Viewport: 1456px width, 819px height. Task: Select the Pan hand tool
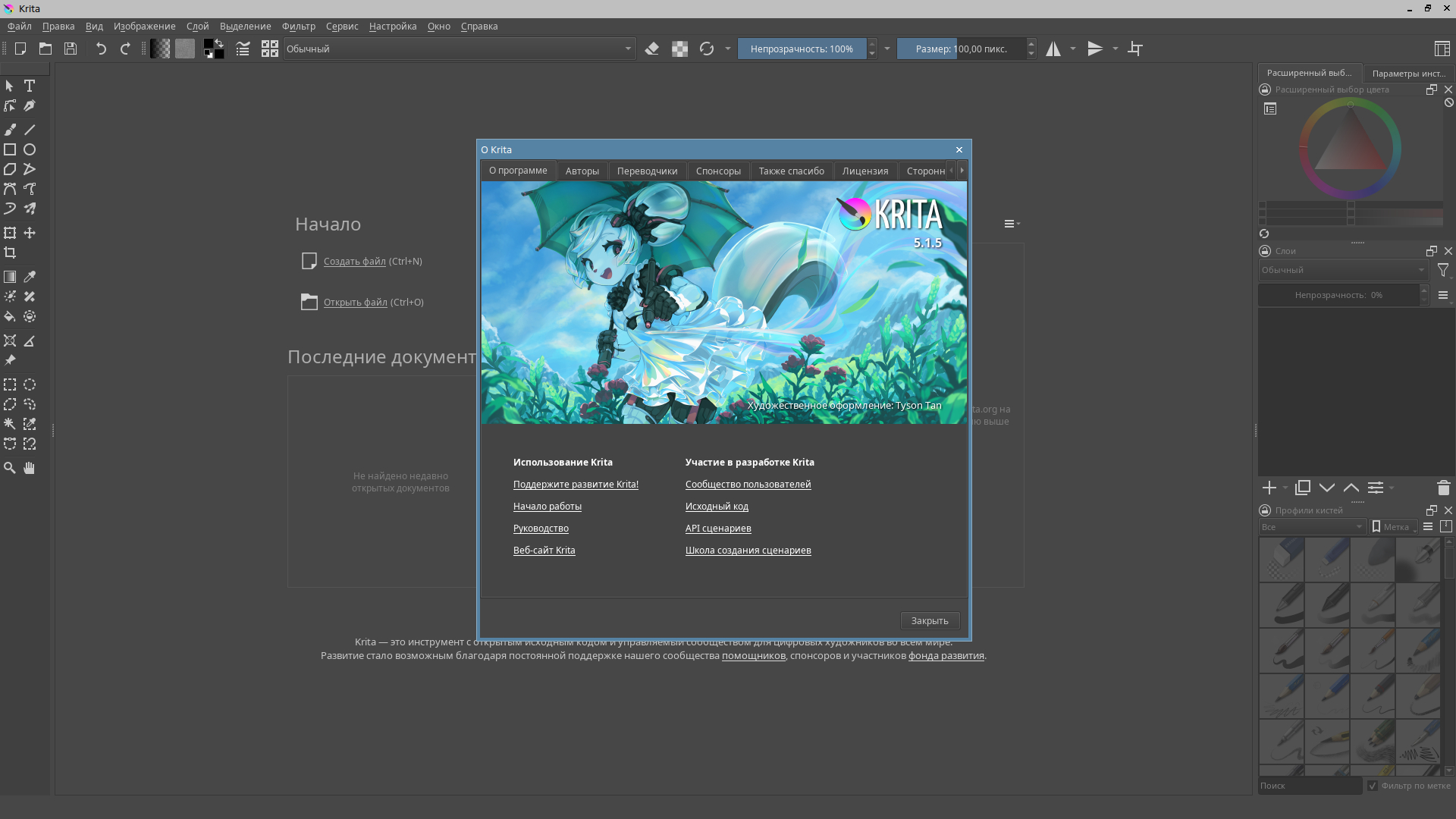30,468
